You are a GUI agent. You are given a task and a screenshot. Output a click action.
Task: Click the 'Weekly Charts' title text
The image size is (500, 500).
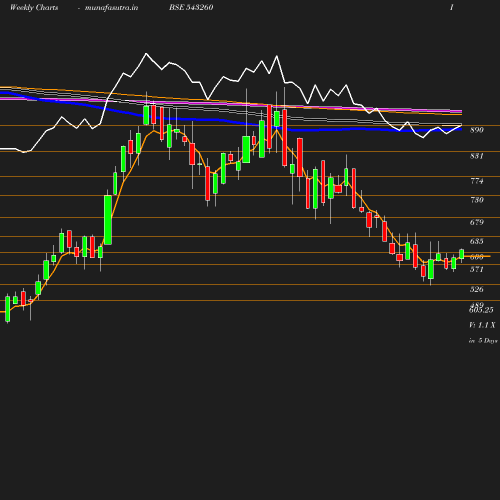(34, 8)
